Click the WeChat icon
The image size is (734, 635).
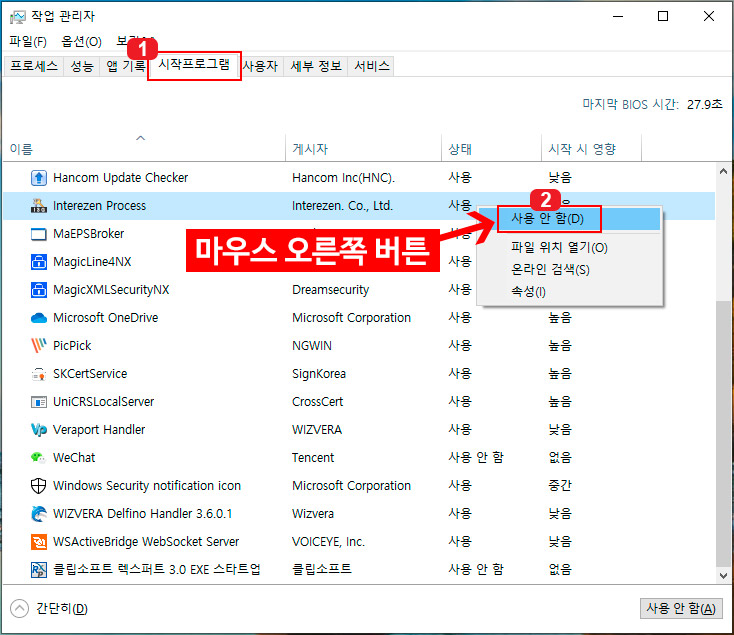coord(38,457)
